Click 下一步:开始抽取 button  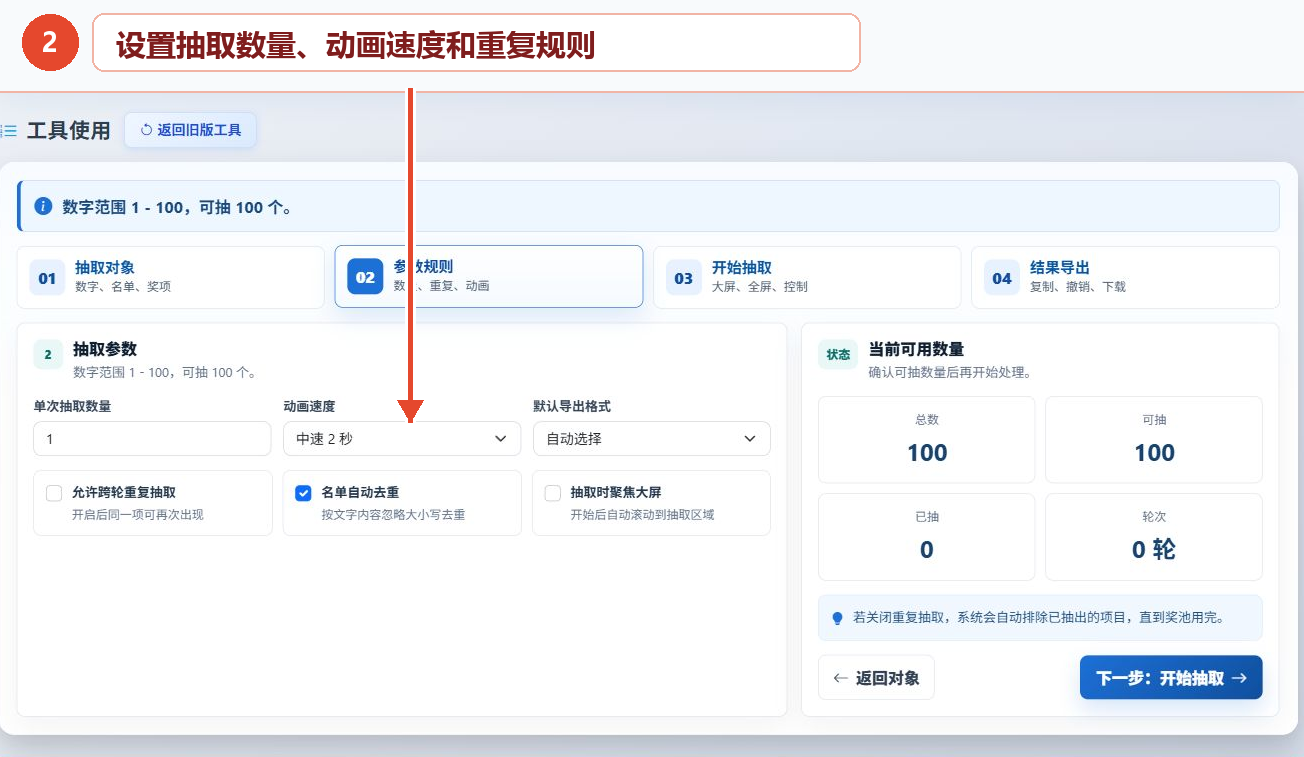tap(1171, 678)
